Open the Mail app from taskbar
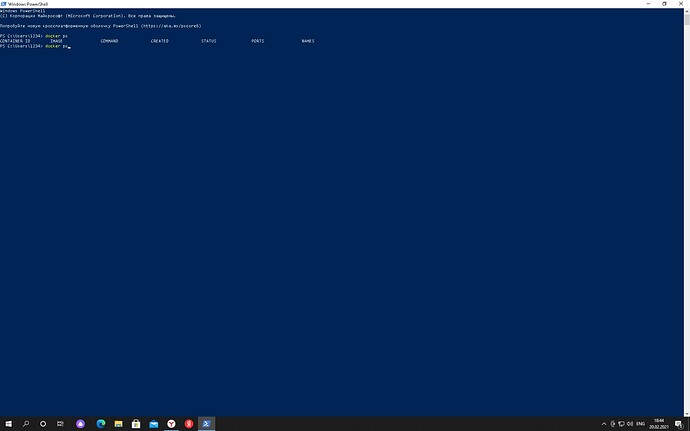 click(x=154, y=424)
